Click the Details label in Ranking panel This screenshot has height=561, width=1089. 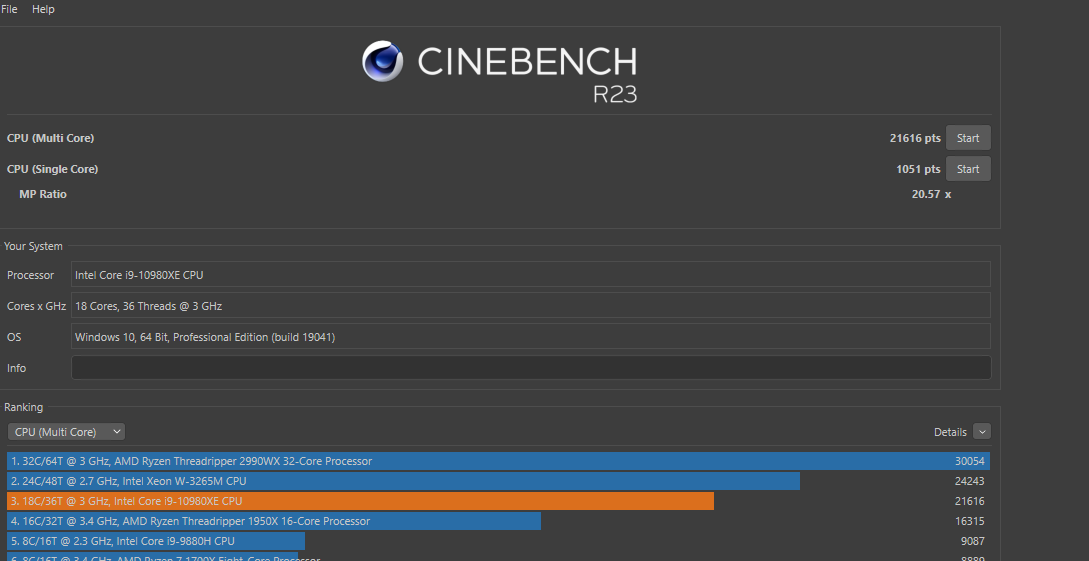click(x=950, y=432)
